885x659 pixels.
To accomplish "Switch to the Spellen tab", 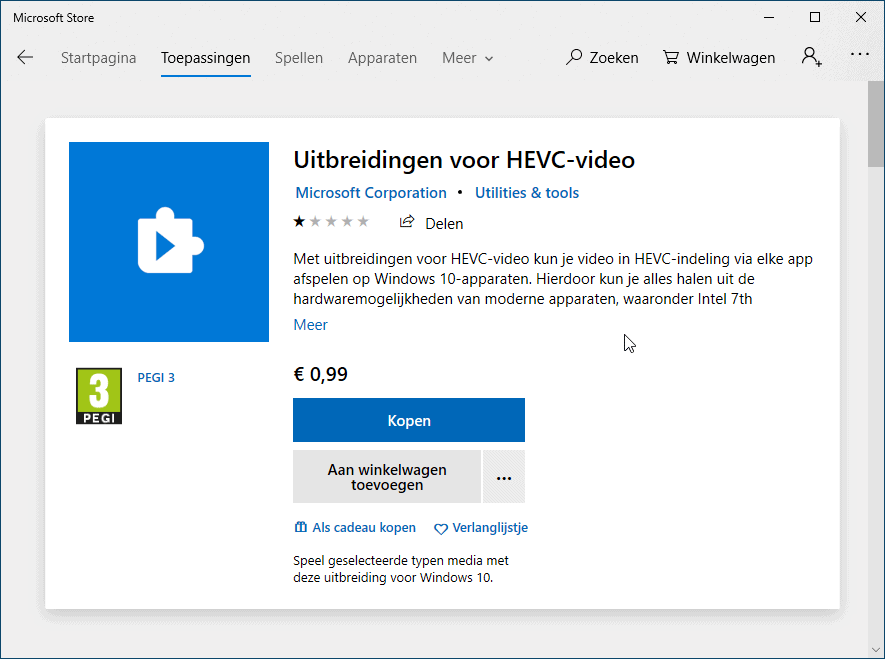I will tap(298, 57).
